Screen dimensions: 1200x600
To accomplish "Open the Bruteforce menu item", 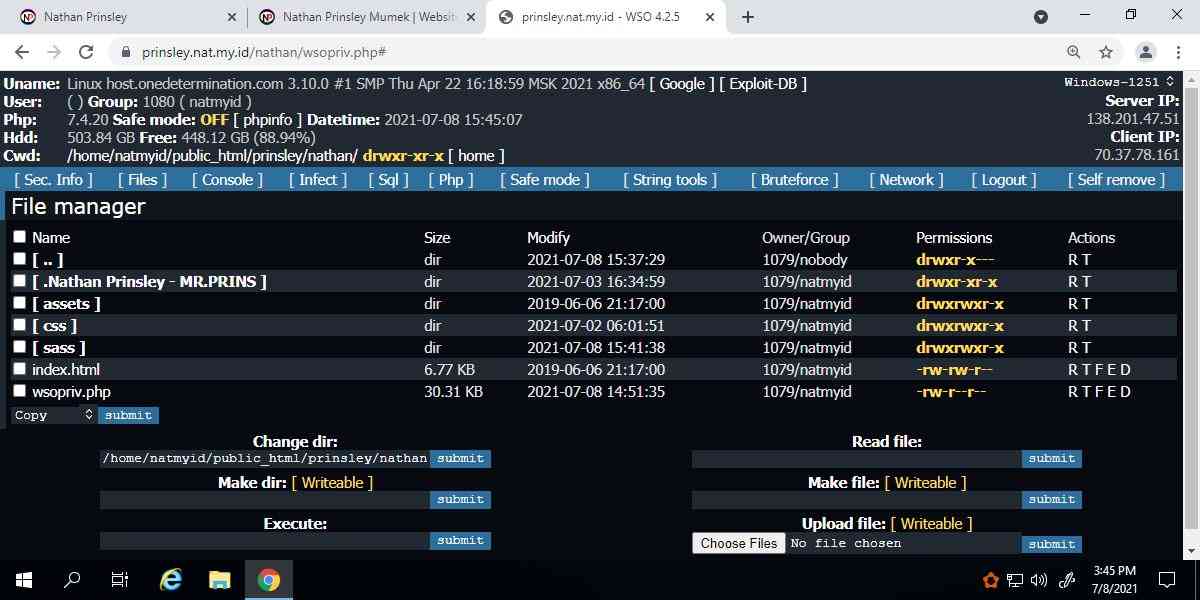I will (x=795, y=180).
